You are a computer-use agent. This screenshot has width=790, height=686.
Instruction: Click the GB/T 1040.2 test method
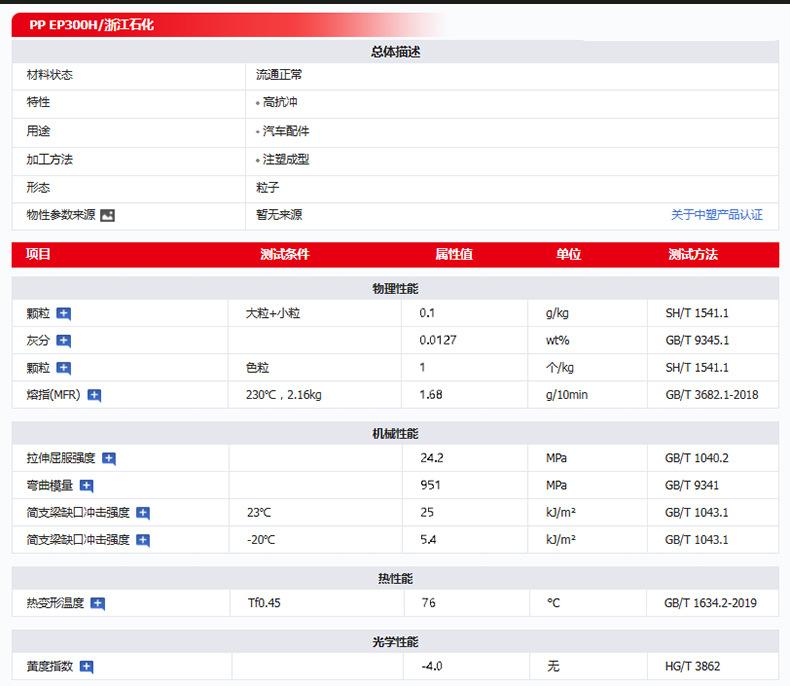[697, 458]
